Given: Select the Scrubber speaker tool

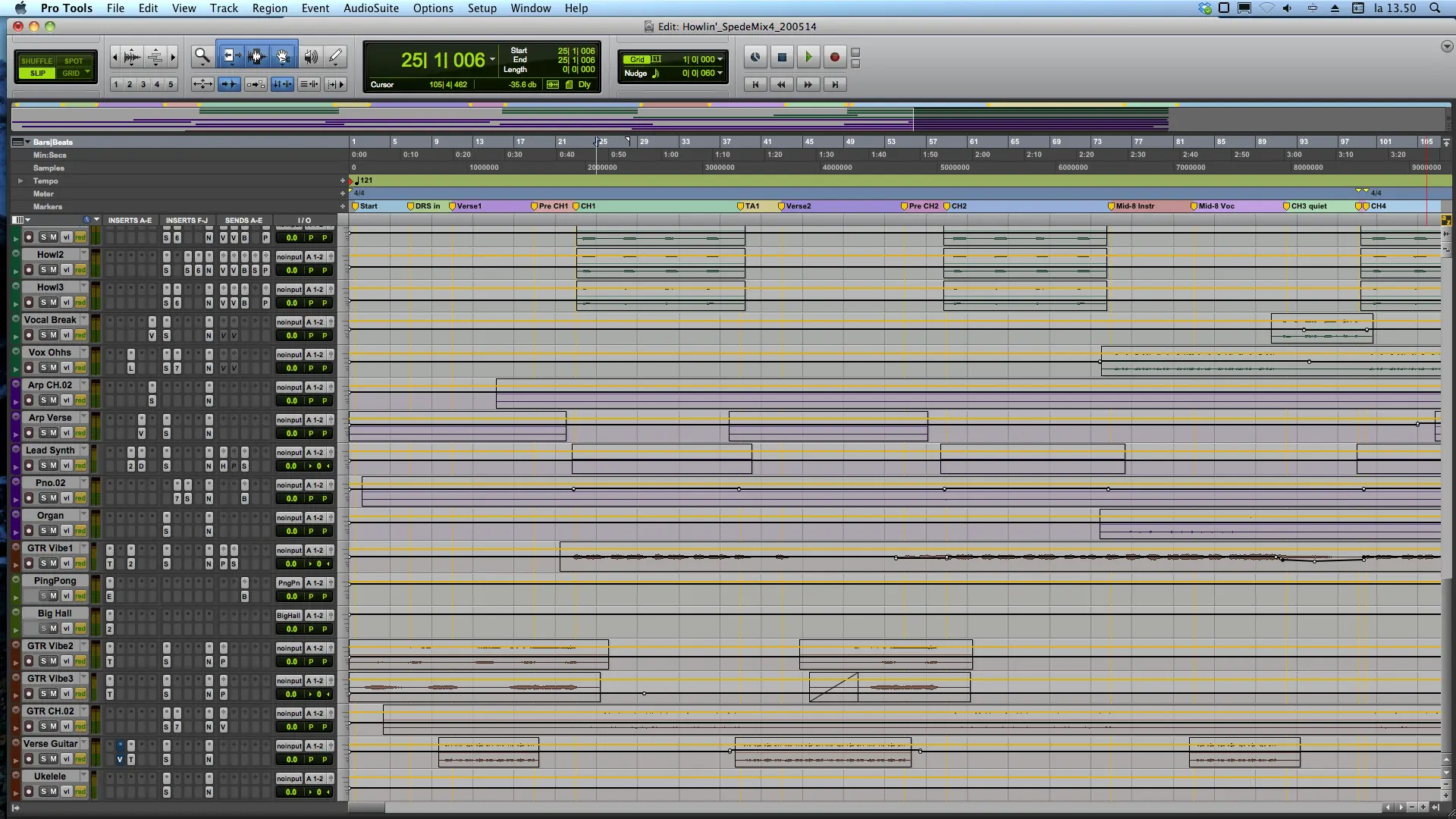Looking at the screenshot, I should (x=311, y=56).
